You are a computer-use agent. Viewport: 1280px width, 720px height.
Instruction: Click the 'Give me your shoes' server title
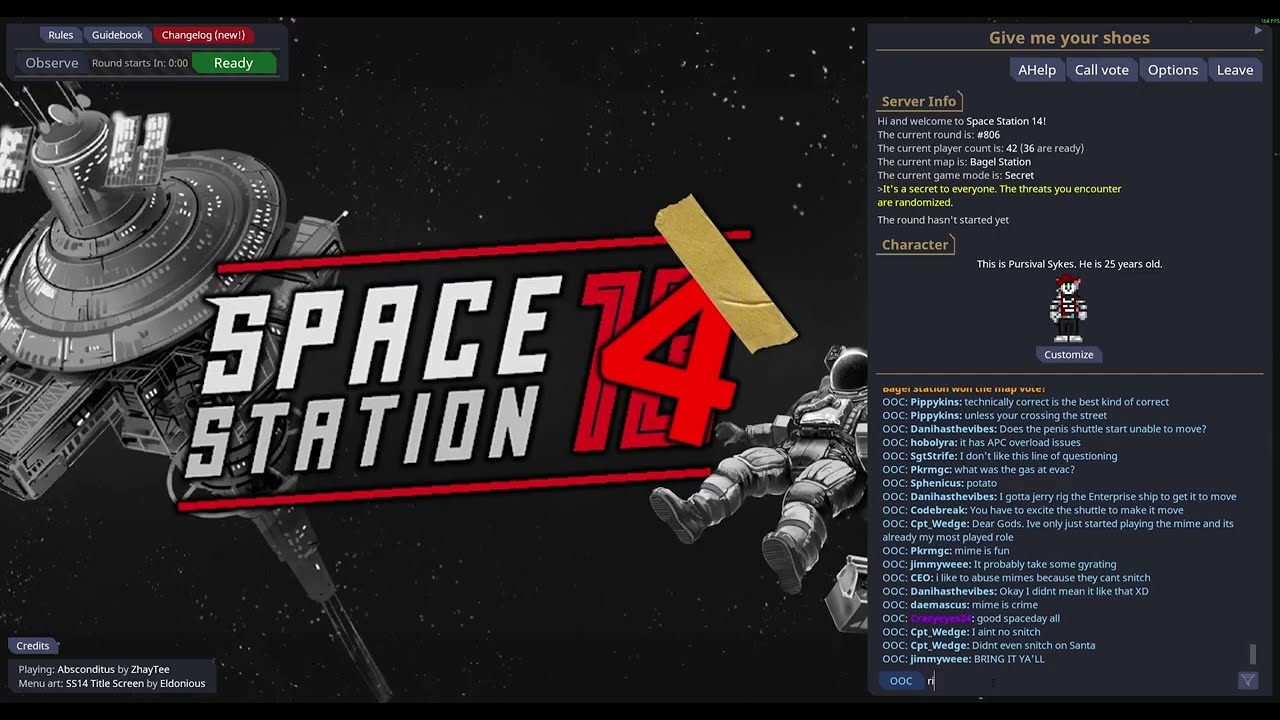tap(1069, 38)
